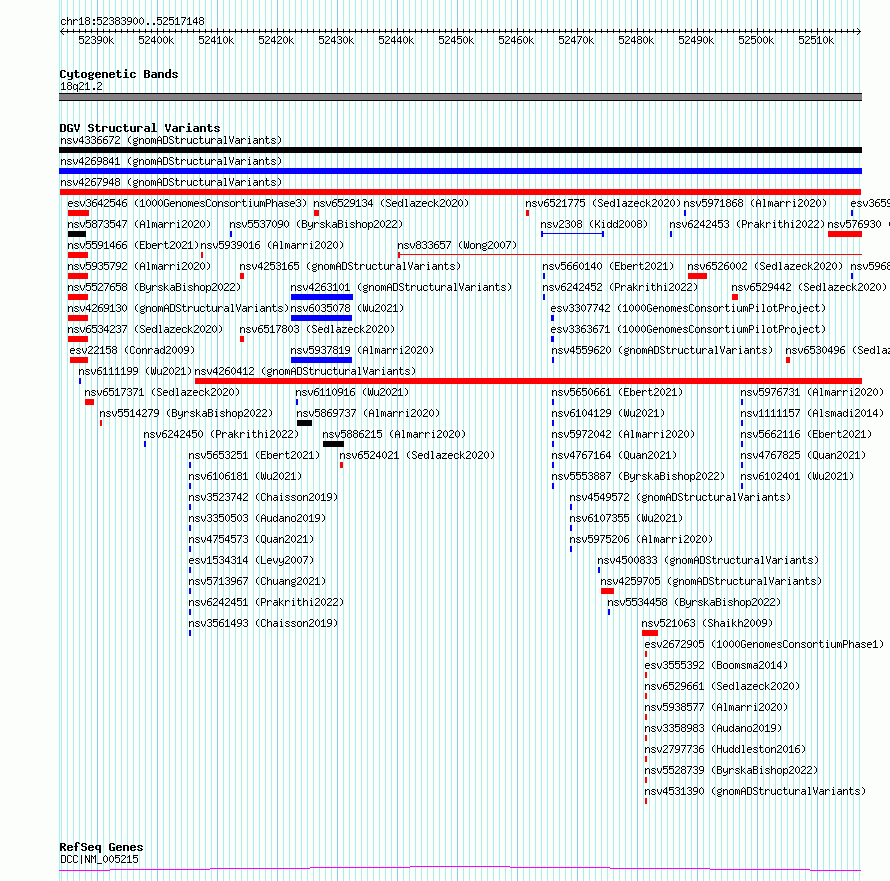Select nsv4253165 gnomAD variant
This screenshot has width=890, height=881.
[x=350, y=266]
